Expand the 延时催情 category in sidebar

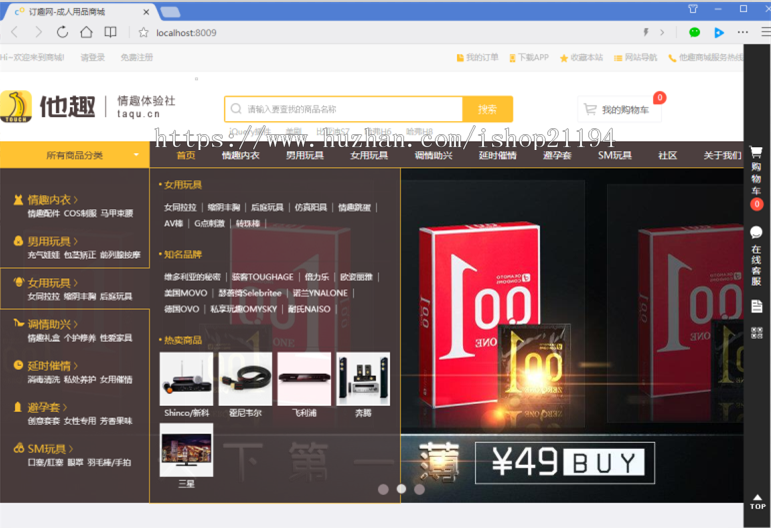tap(53, 366)
